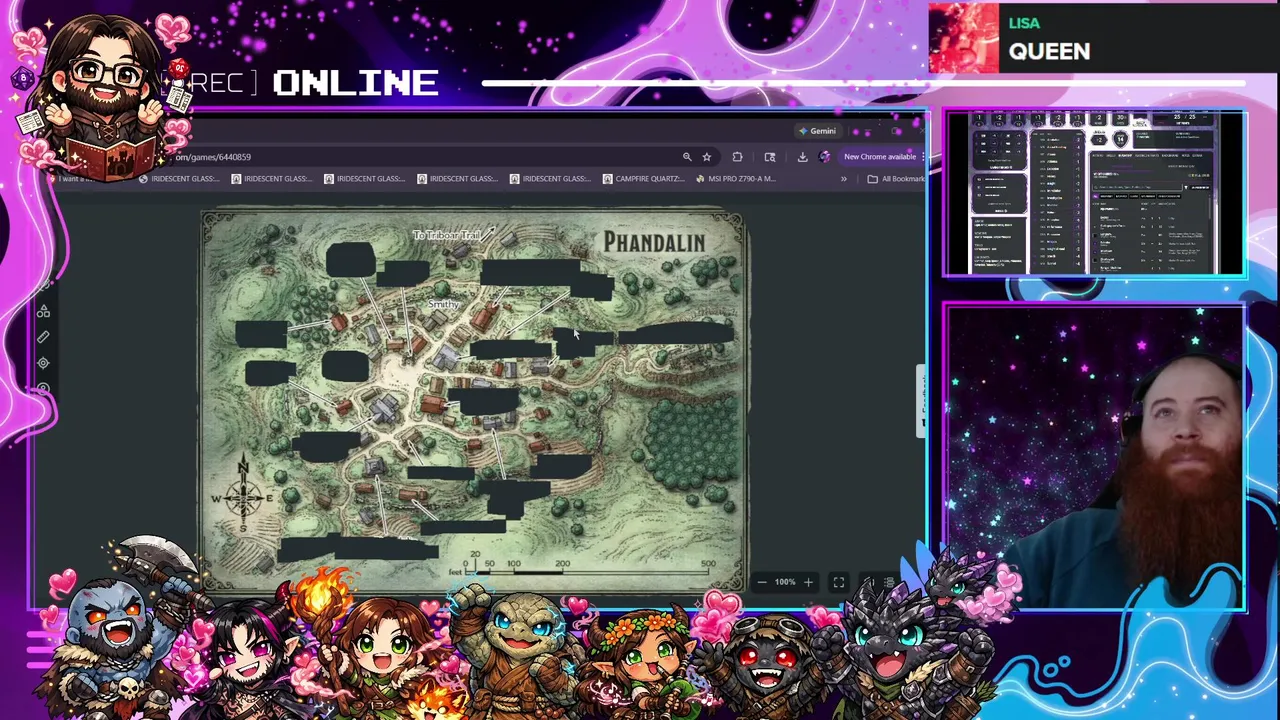Click the magnifier zoom icon in address bar
Image resolution: width=1280 pixels, height=720 pixels.
tap(687, 157)
